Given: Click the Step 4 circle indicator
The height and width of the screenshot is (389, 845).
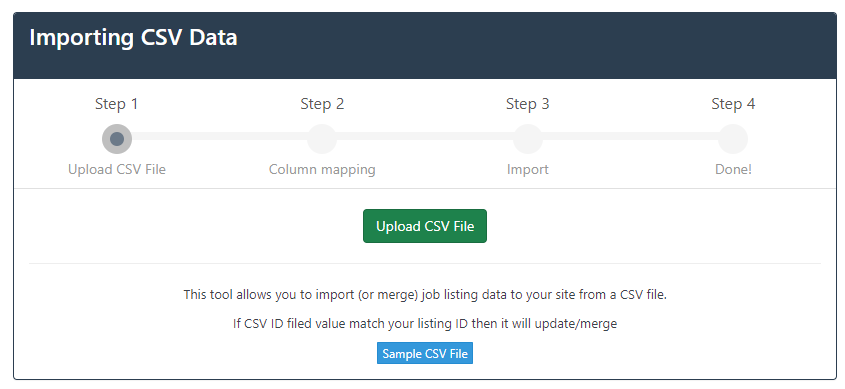Looking at the screenshot, I should click(733, 139).
